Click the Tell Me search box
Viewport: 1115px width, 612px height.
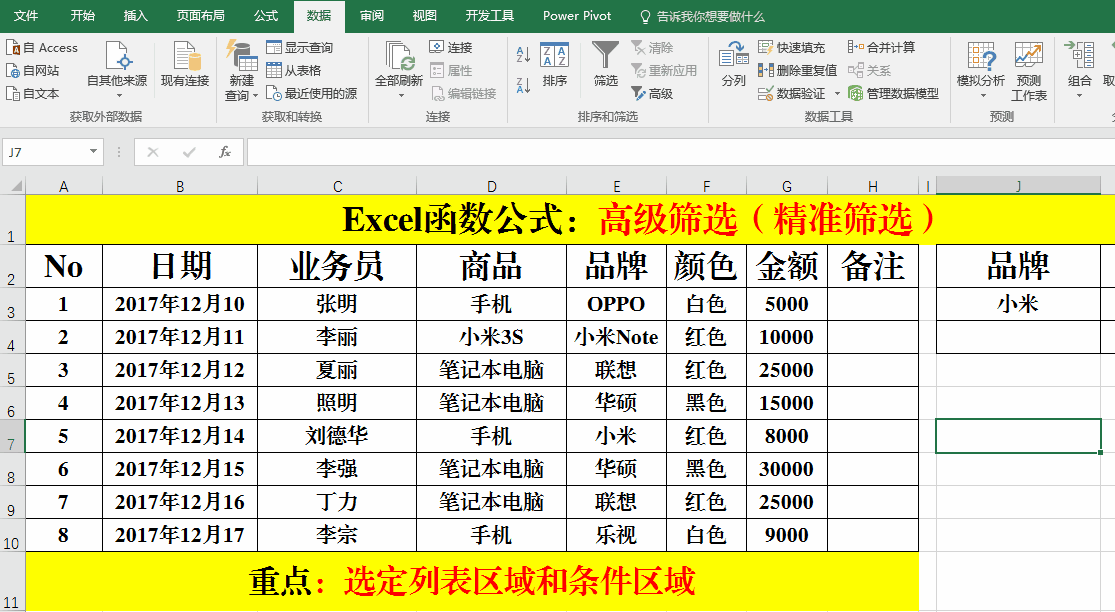(x=710, y=16)
